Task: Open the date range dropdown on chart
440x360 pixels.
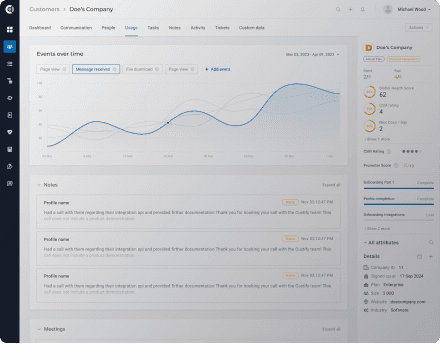Action: click(x=312, y=54)
